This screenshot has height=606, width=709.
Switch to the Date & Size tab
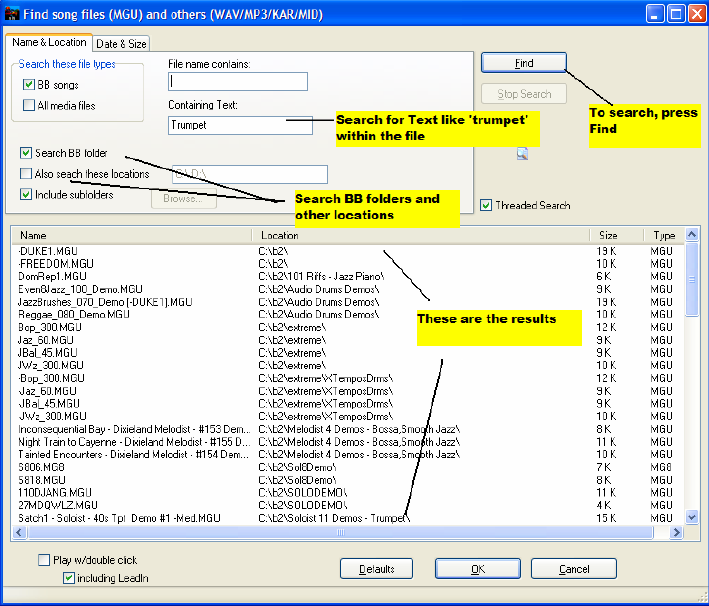point(121,44)
